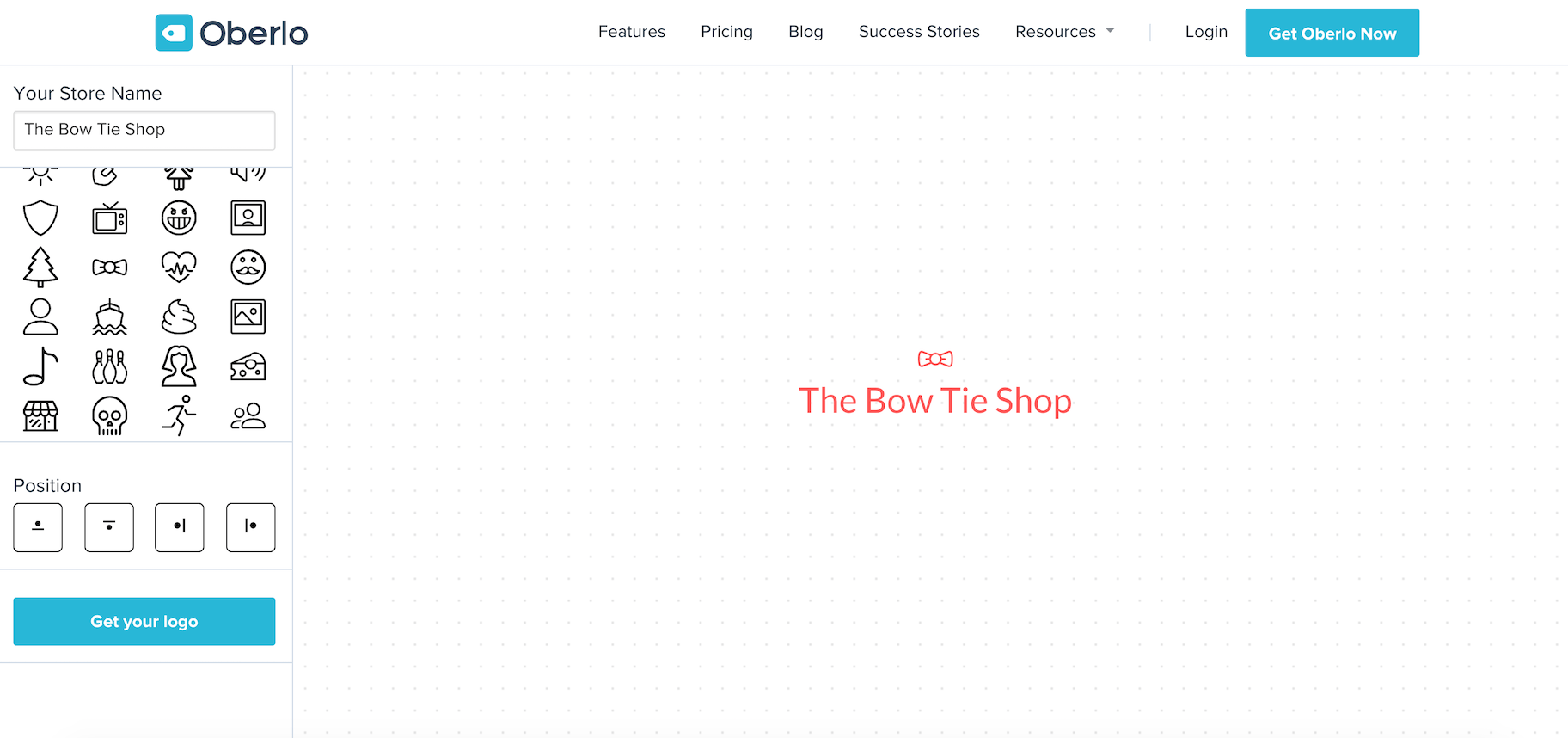Select the bow tie icon
This screenshot has width=1568, height=738.
click(x=110, y=268)
